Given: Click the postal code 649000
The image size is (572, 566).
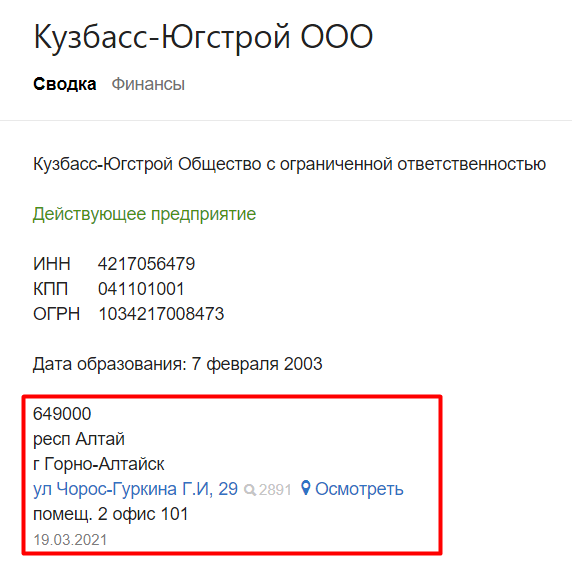Looking at the screenshot, I should coord(62,414).
